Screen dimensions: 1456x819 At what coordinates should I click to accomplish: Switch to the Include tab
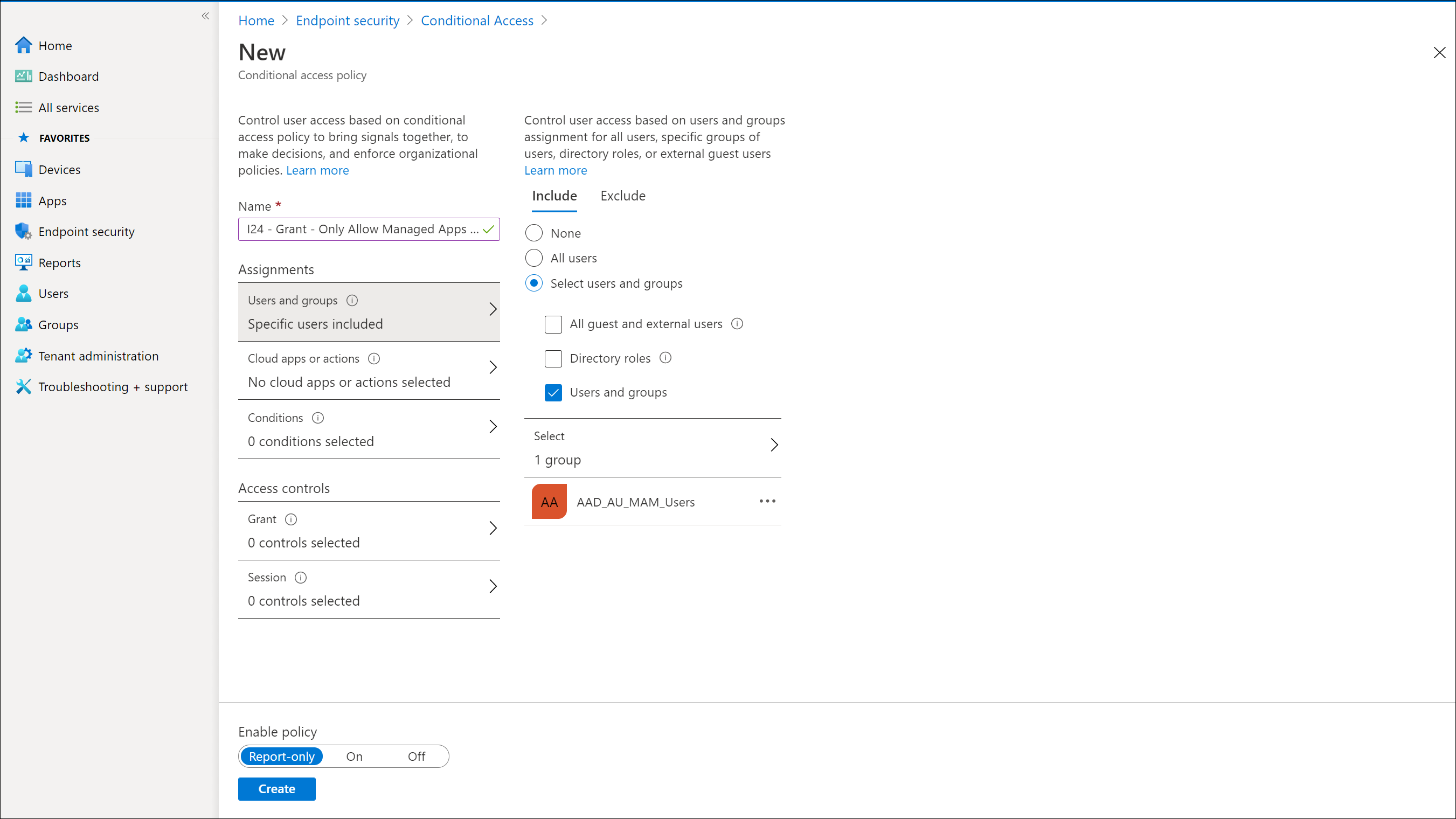(554, 196)
